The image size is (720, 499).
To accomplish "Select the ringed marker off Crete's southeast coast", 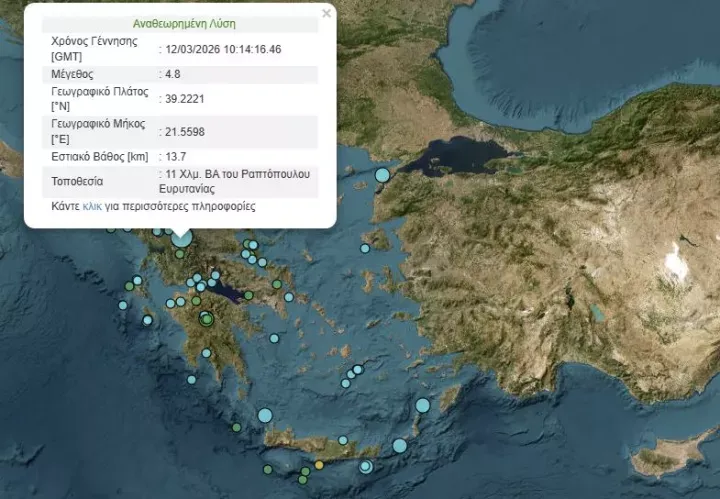I will (x=366, y=466).
